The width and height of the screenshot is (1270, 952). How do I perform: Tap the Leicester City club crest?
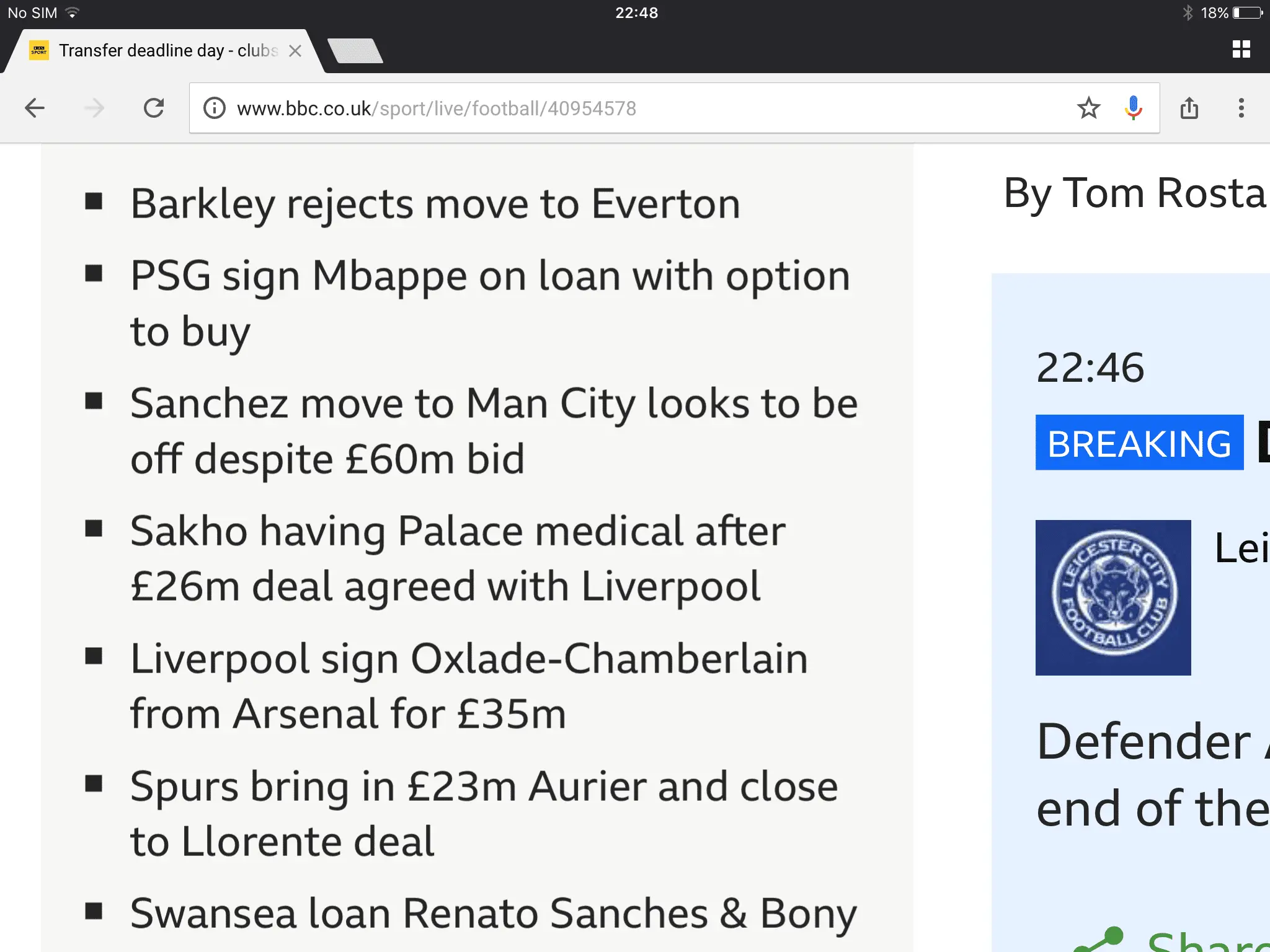pyautogui.click(x=1113, y=597)
